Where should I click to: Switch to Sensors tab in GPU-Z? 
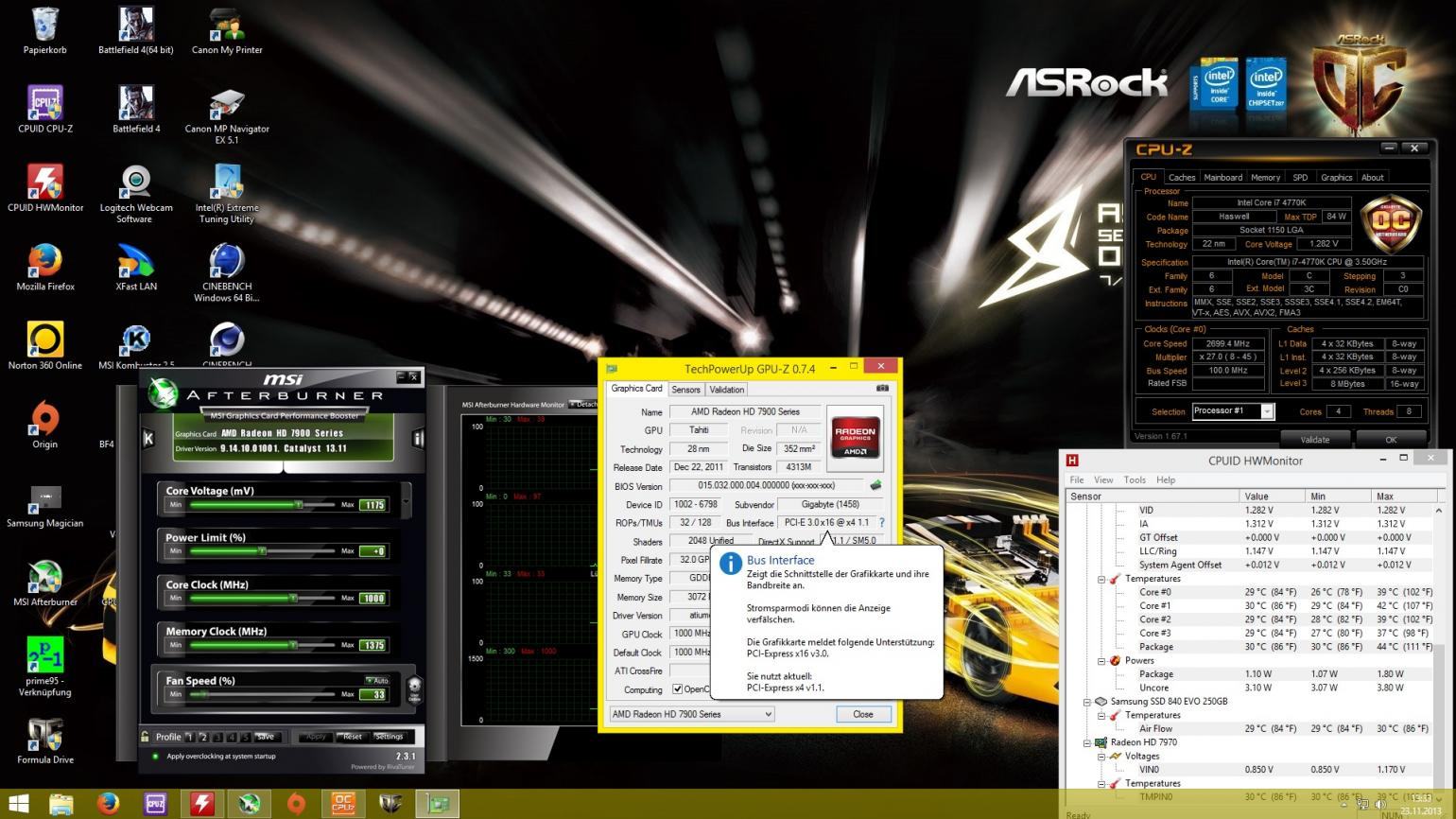coord(686,390)
